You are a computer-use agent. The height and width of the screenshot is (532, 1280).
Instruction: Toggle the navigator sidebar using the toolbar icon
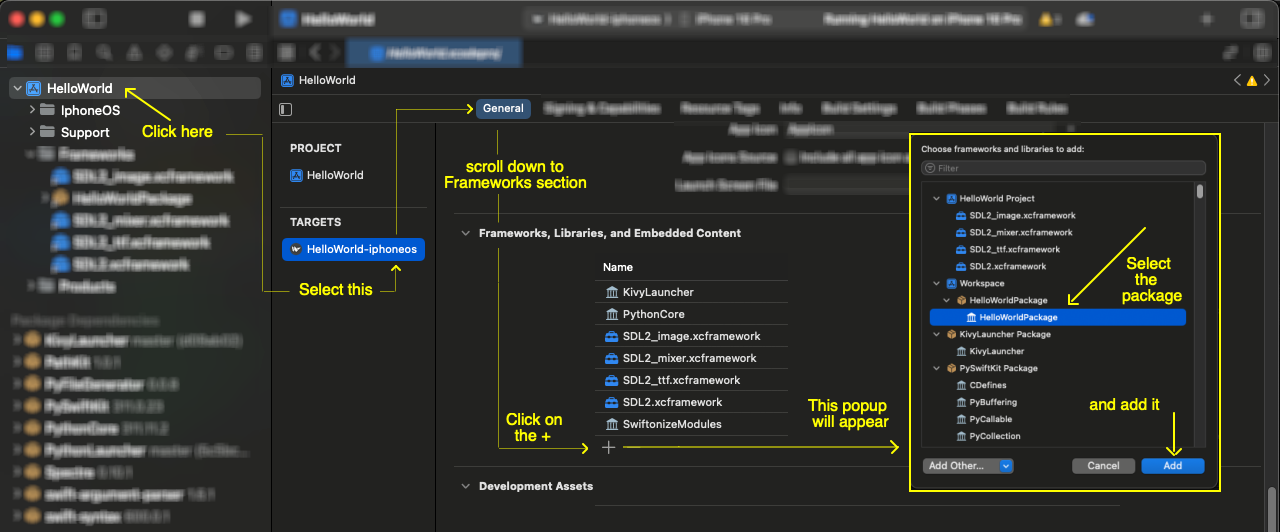(x=94, y=19)
